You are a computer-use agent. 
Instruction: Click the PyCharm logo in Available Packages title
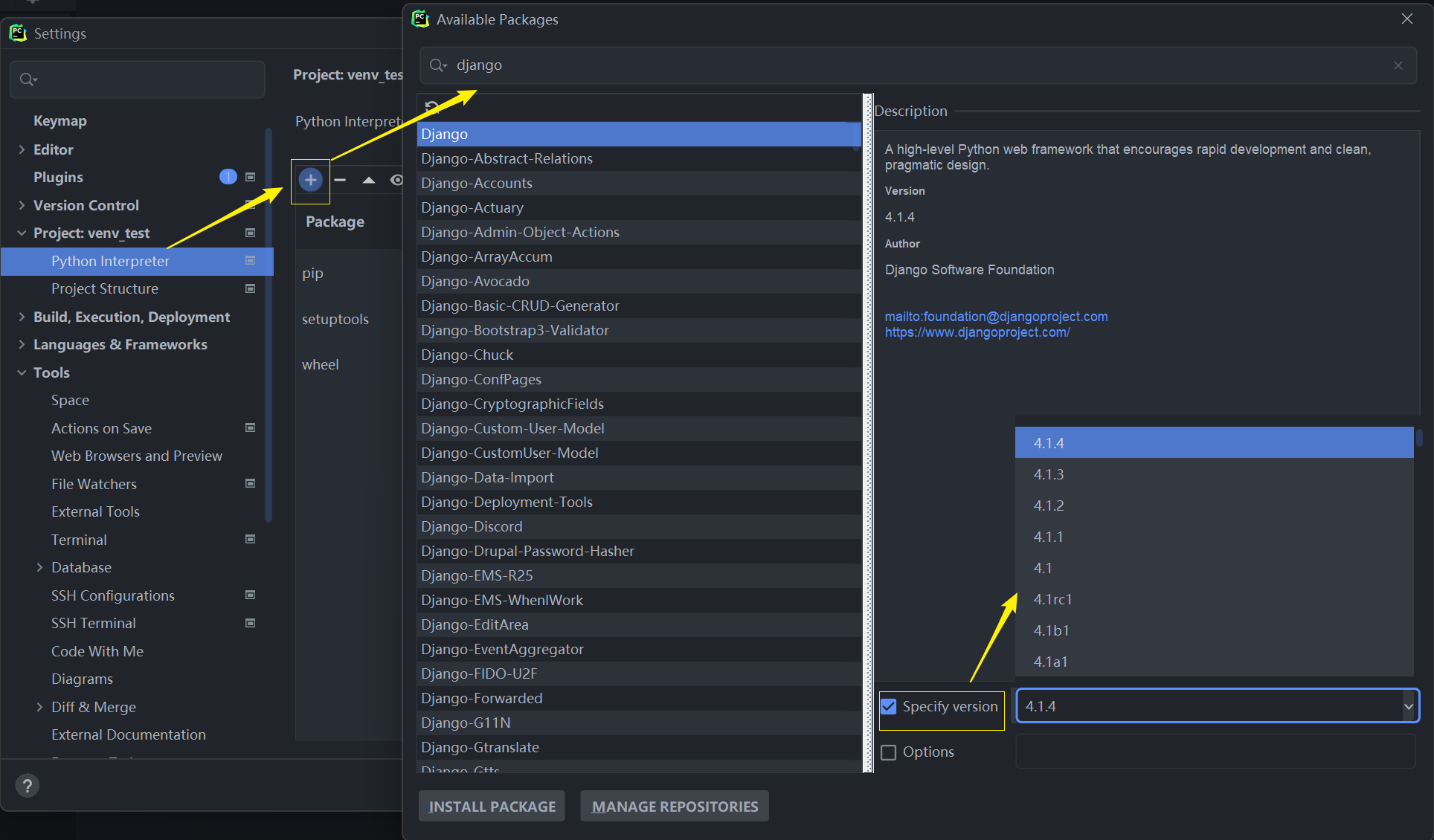[421, 19]
